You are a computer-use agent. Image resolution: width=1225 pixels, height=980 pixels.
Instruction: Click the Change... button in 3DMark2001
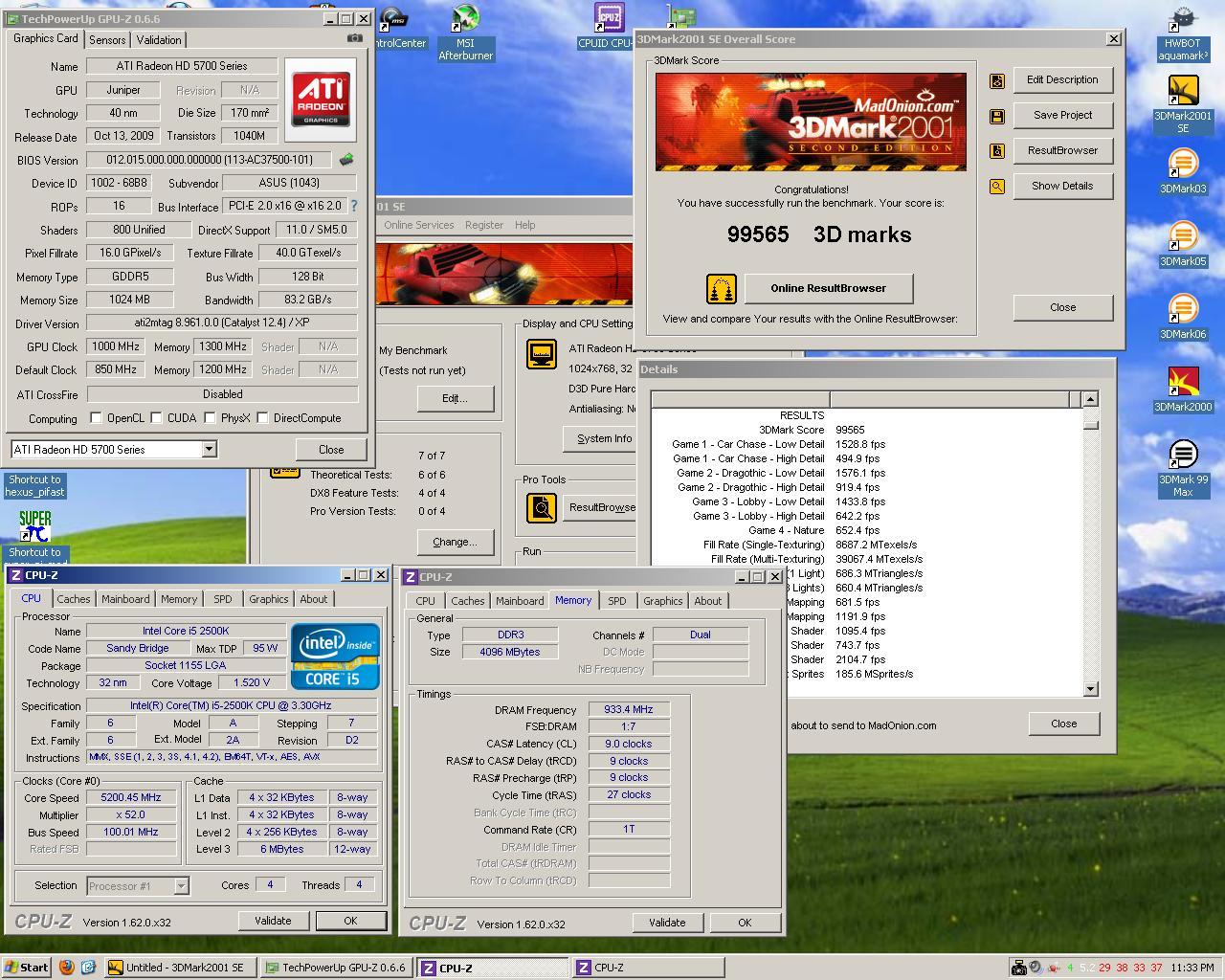[x=455, y=542]
